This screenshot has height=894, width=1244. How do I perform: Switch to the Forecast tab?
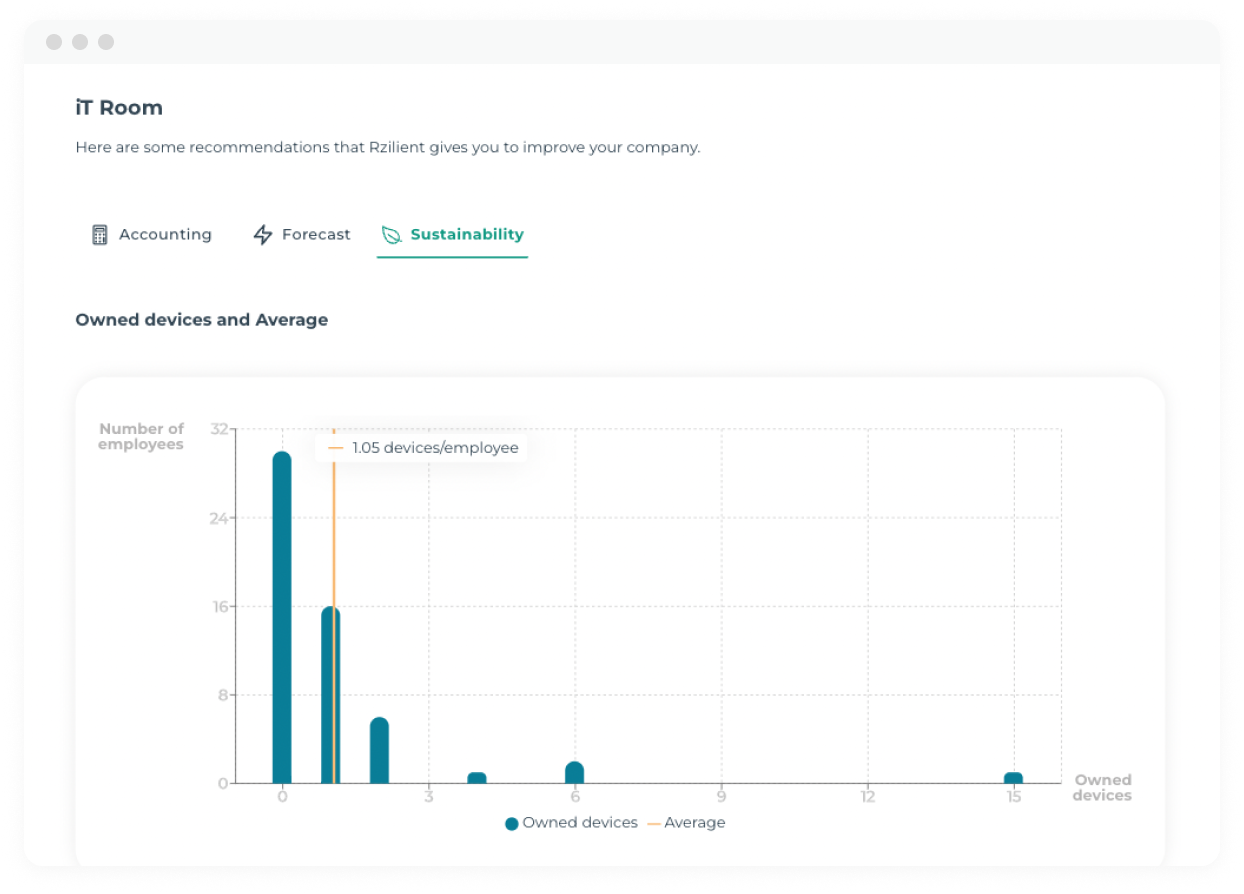click(301, 234)
